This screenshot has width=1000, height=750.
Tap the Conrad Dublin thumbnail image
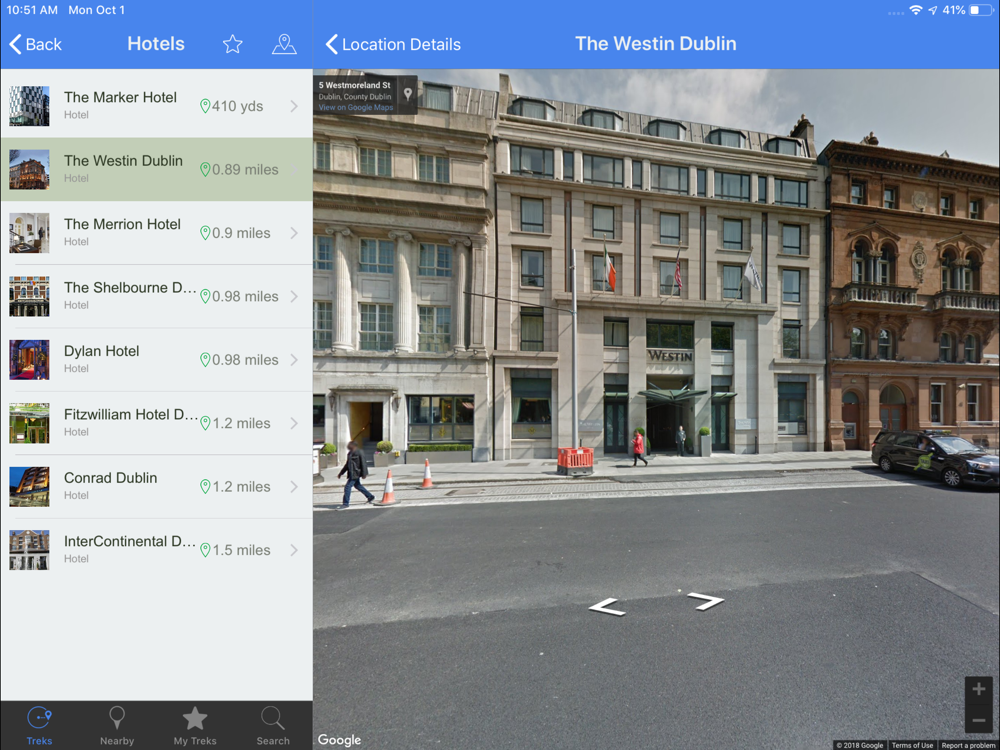(x=29, y=487)
